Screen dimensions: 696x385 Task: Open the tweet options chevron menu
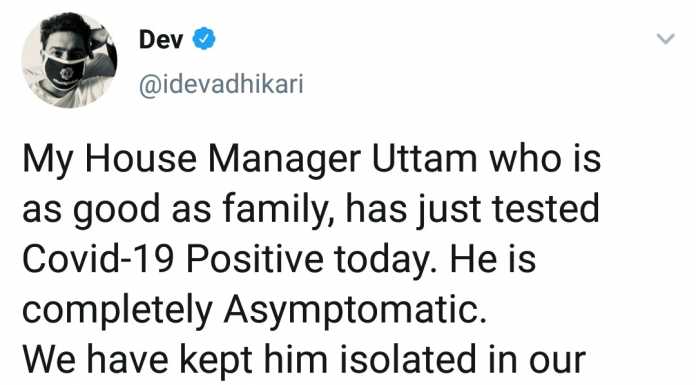tap(666, 39)
